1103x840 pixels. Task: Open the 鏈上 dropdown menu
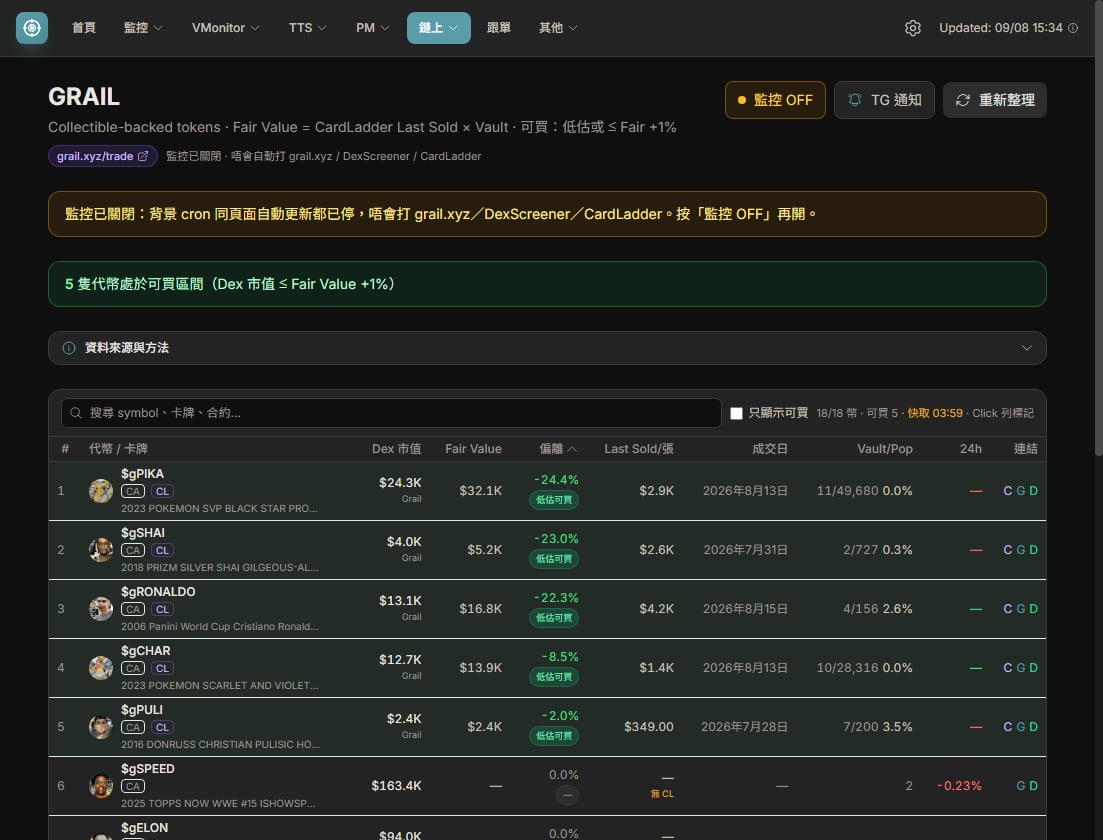(438, 28)
